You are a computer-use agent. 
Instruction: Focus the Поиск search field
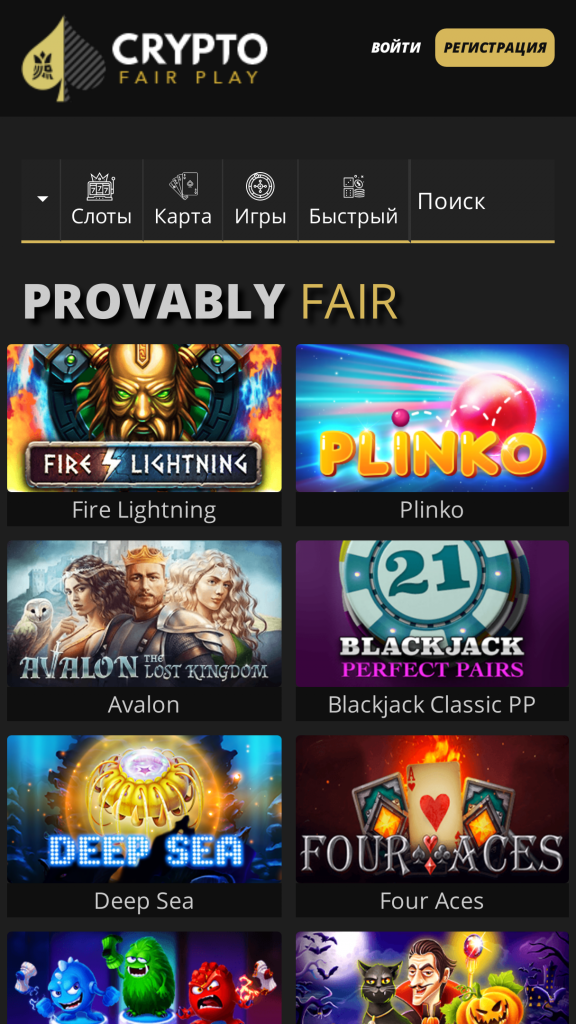coord(483,200)
